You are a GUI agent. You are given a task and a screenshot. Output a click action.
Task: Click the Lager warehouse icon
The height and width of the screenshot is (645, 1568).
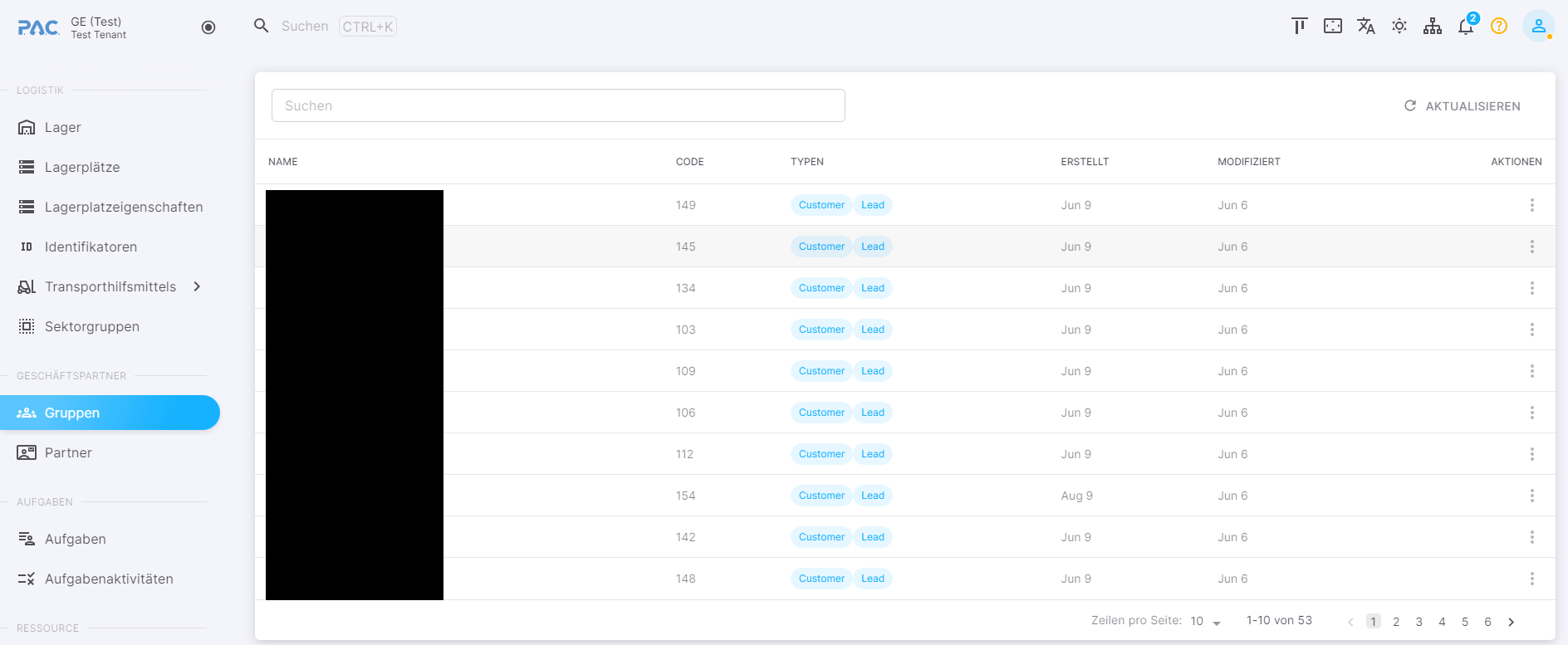pyautogui.click(x=27, y=127)
